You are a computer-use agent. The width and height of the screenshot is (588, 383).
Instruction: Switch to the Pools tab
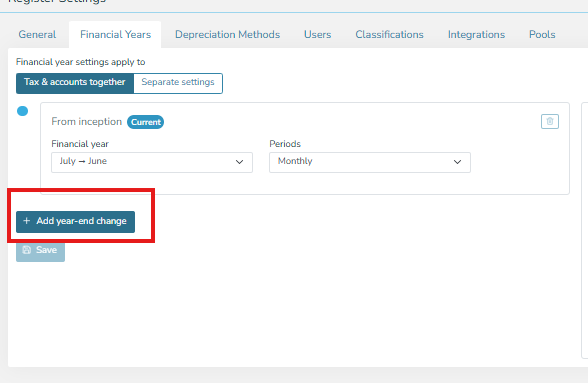click(x=542, y=35)
